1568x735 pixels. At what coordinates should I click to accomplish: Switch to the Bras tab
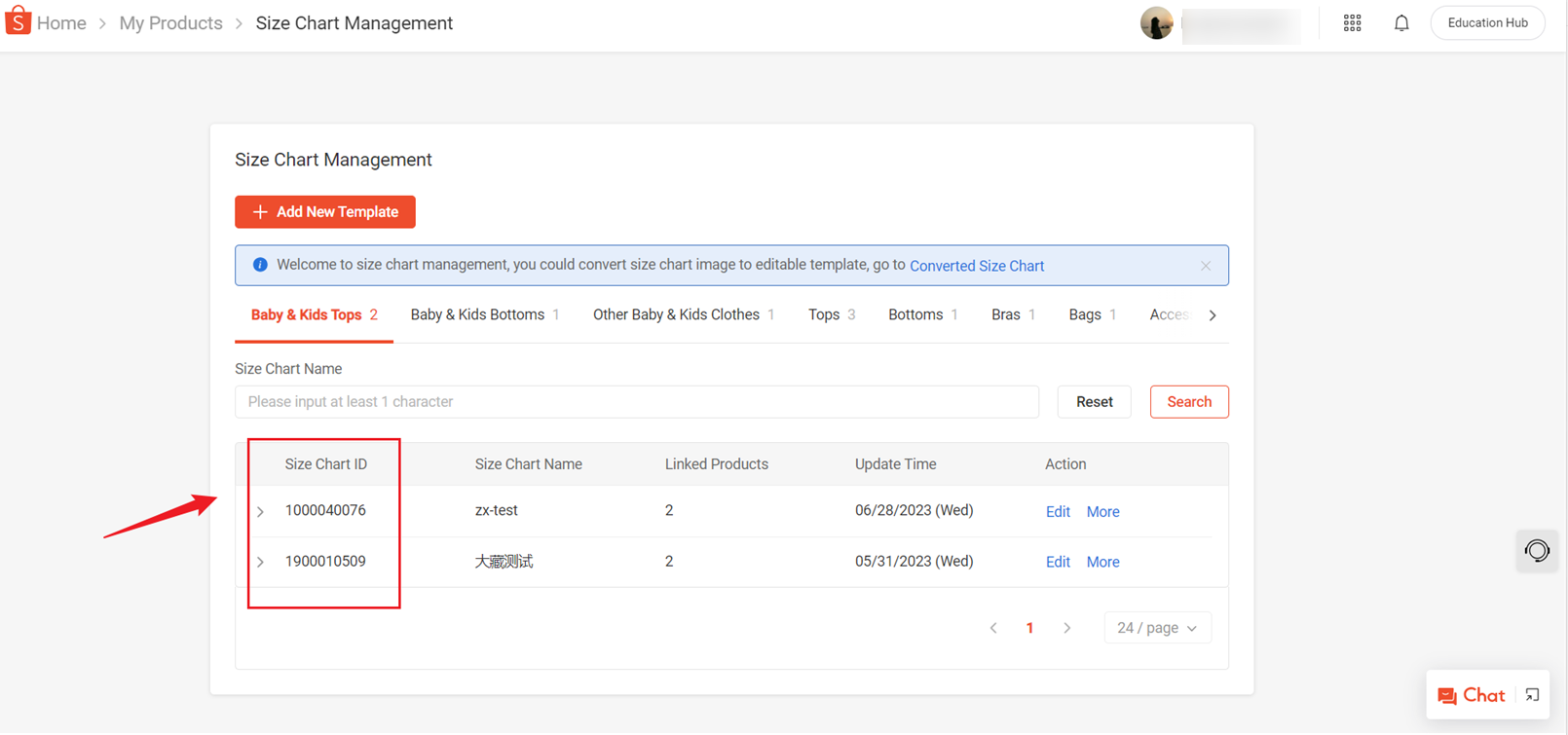tap(1013, 314)
